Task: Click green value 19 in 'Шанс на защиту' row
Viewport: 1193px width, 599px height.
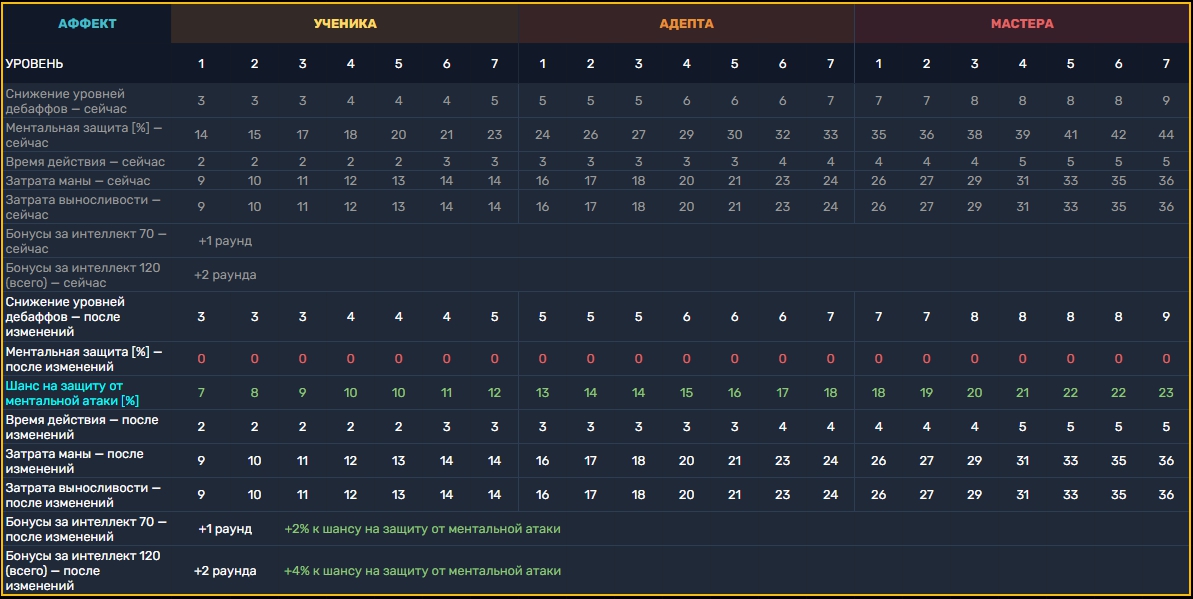Action: 927,393
